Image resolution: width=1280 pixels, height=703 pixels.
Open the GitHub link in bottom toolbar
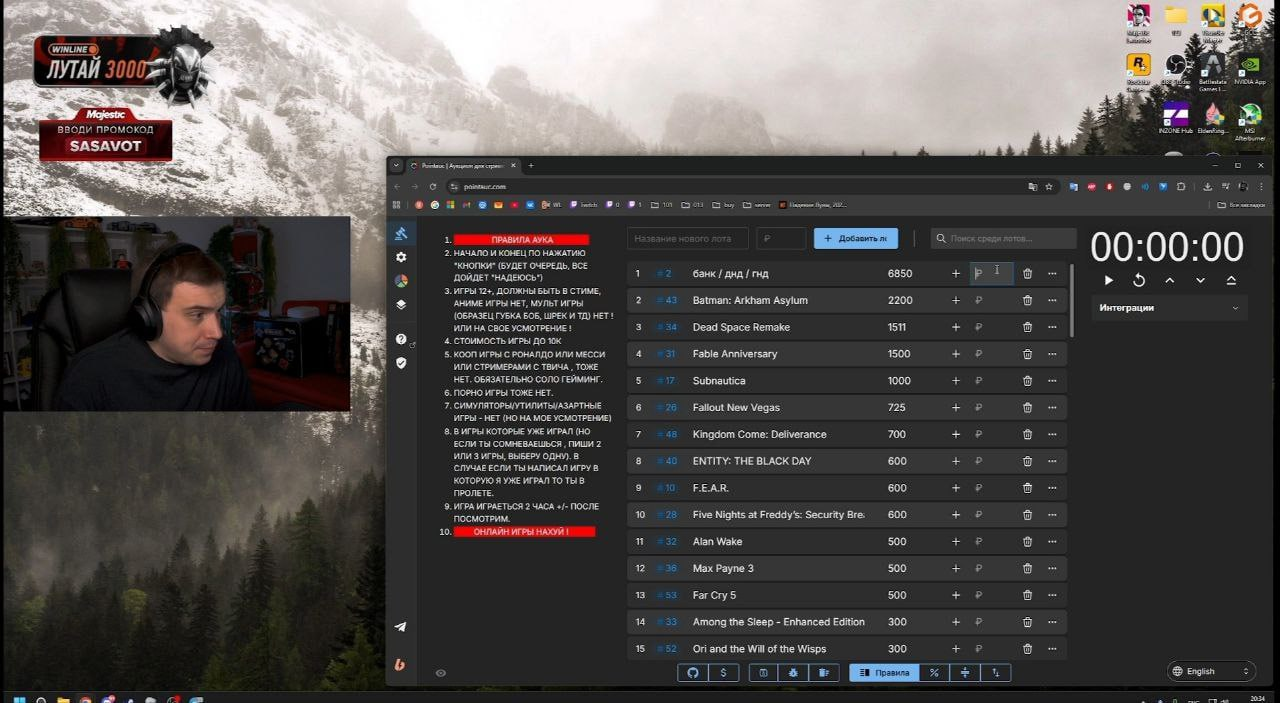click(x=692, y=673)
